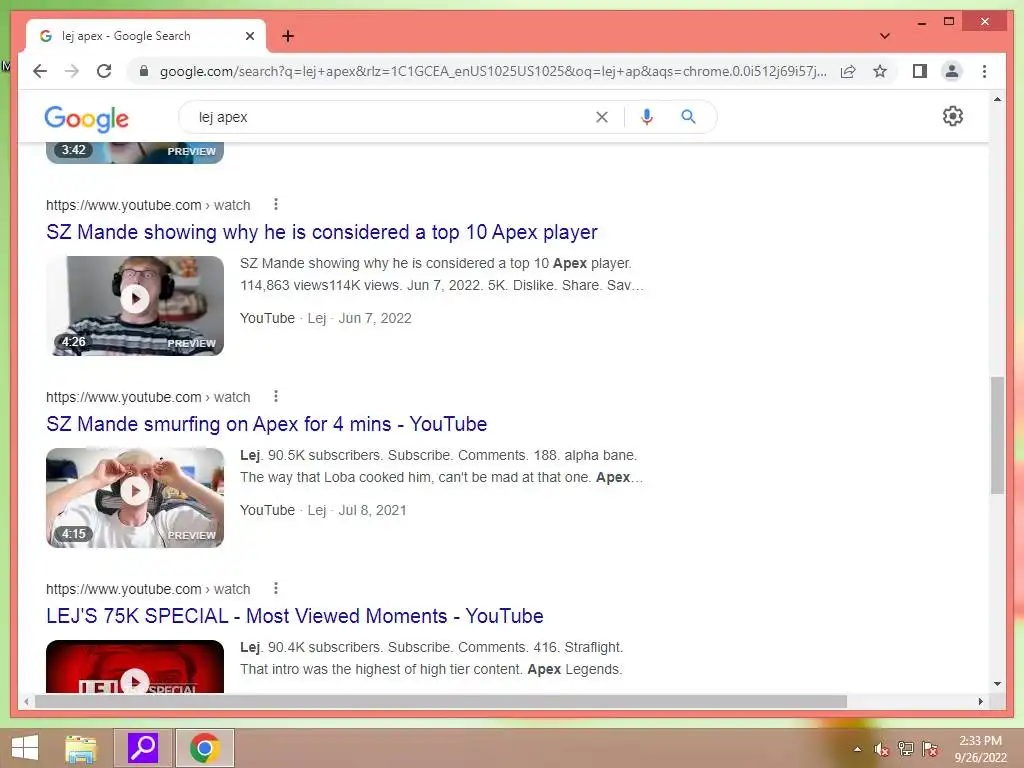Click the Google logo
Viewport: 1024px width, 768px height.
click(86, 118)
